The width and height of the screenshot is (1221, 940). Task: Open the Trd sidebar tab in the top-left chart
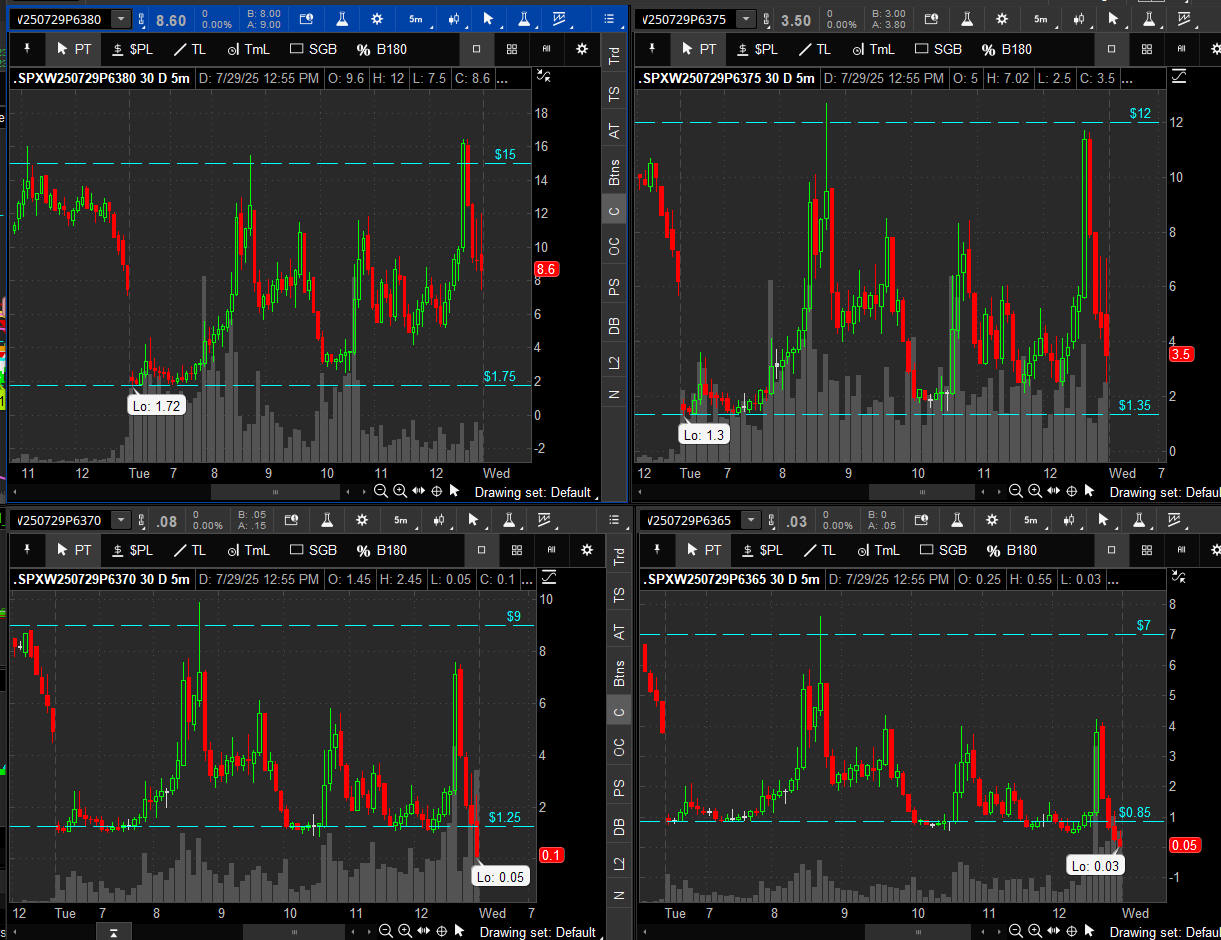click(614, 57)
